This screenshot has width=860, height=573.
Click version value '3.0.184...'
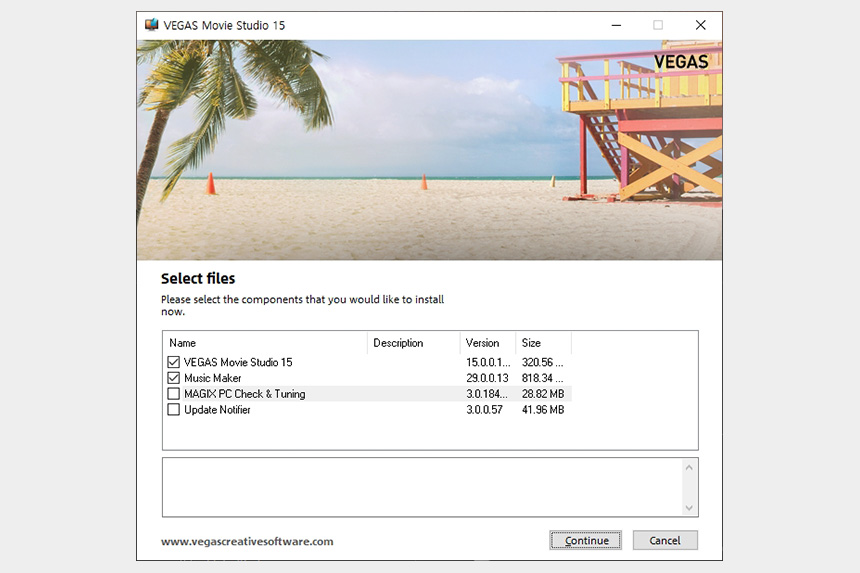486,394
